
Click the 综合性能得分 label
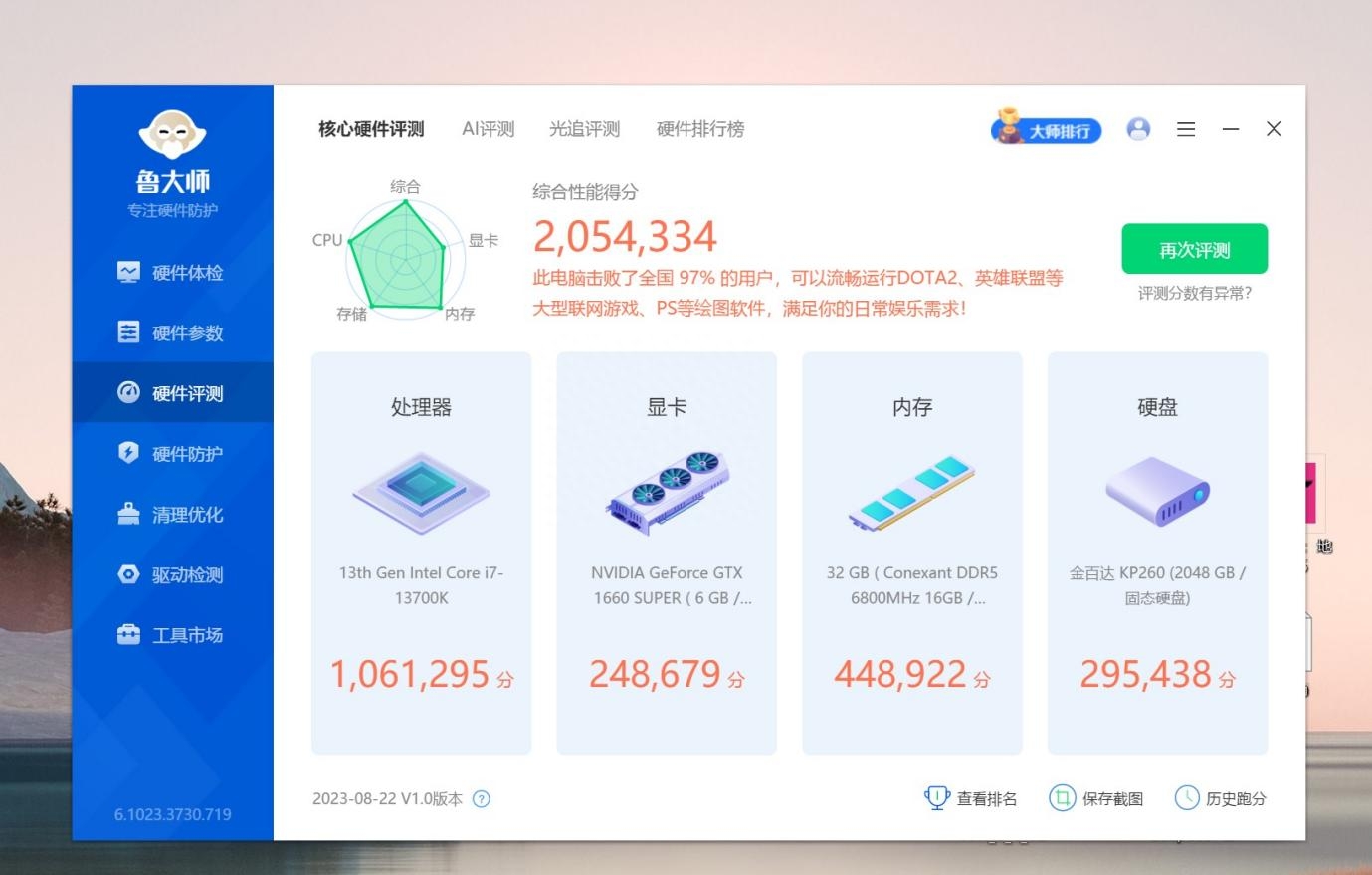[x=585, y=192]
